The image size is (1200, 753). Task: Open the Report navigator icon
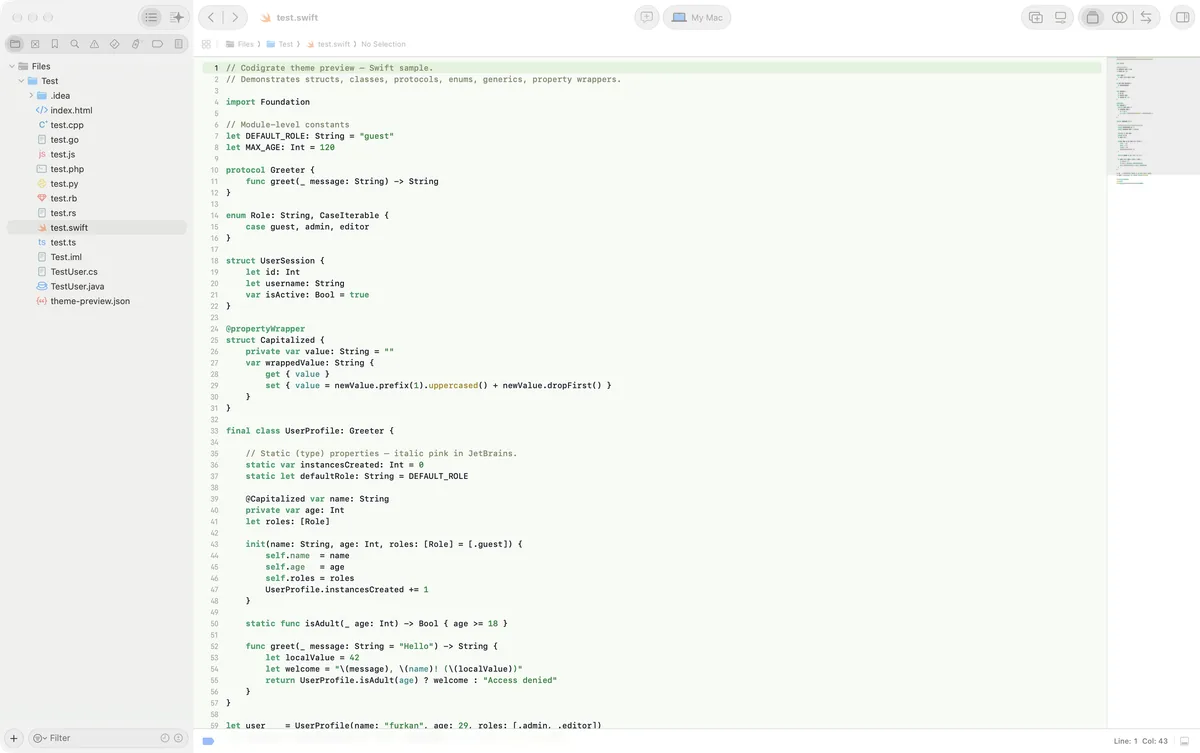(x=179, y=44)
